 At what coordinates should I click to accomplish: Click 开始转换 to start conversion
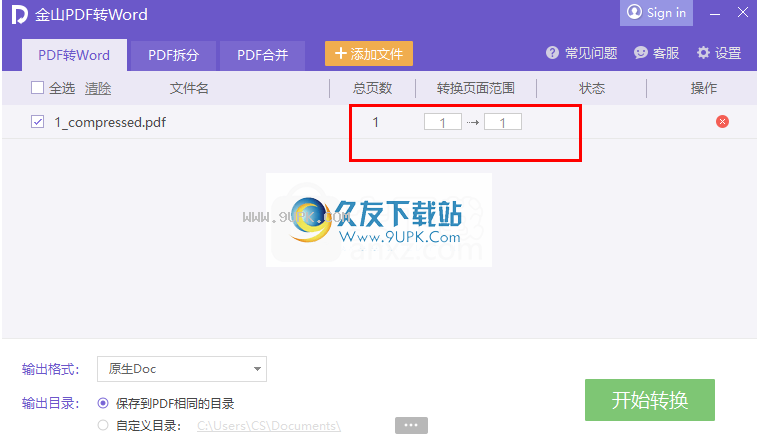pos(650,400)
